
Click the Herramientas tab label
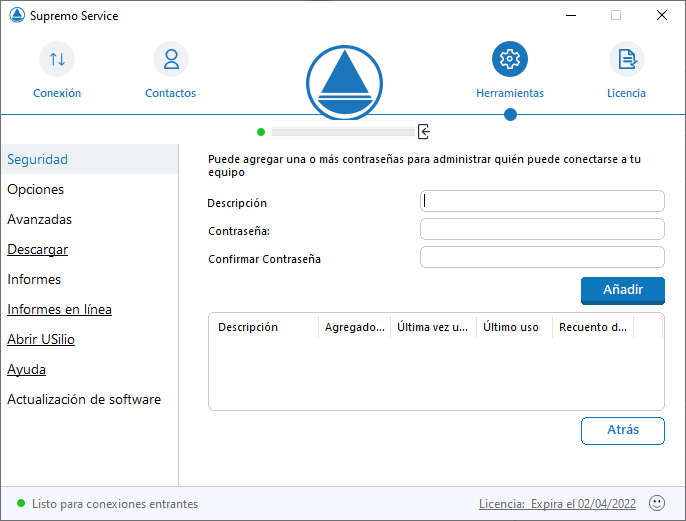510,93
